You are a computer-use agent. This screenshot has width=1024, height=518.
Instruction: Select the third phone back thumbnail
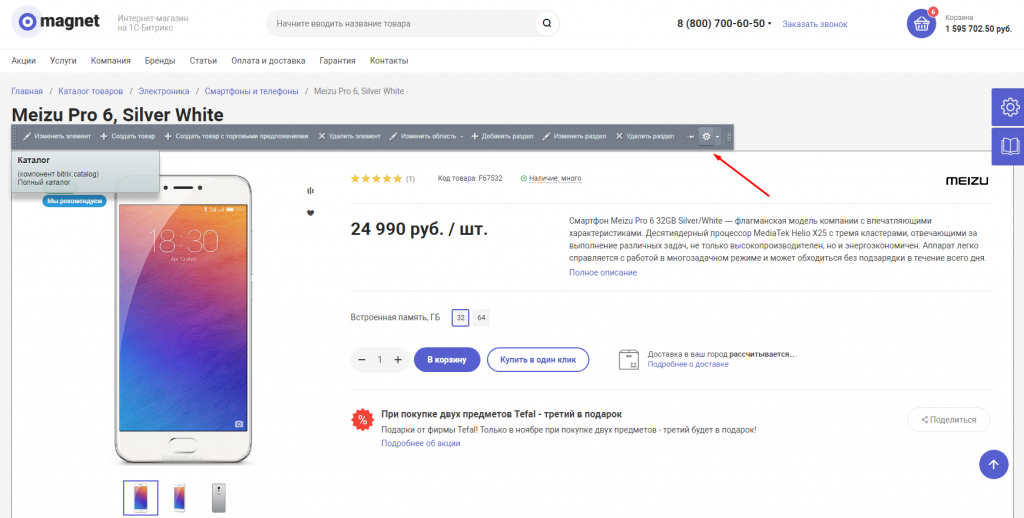point(219,498)
